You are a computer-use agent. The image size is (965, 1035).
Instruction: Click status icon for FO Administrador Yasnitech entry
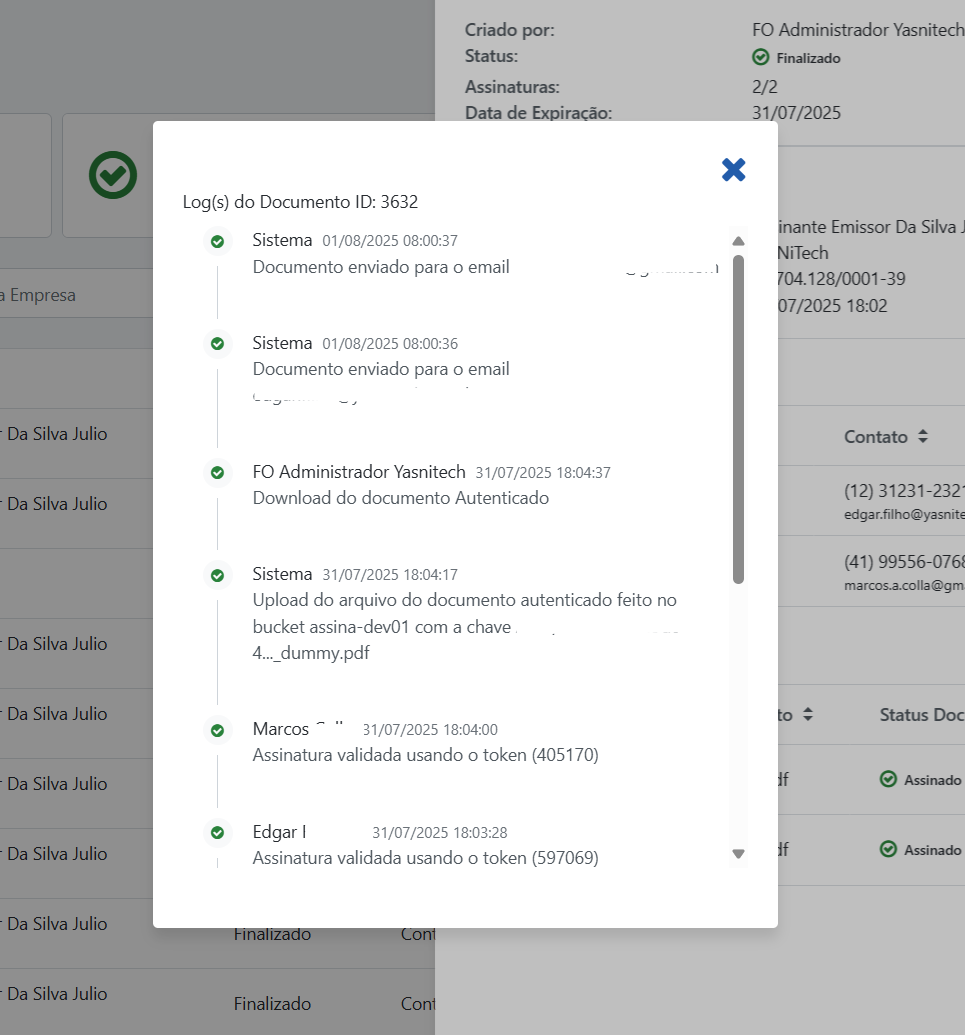pyautogui.click(x=217, y=472)
